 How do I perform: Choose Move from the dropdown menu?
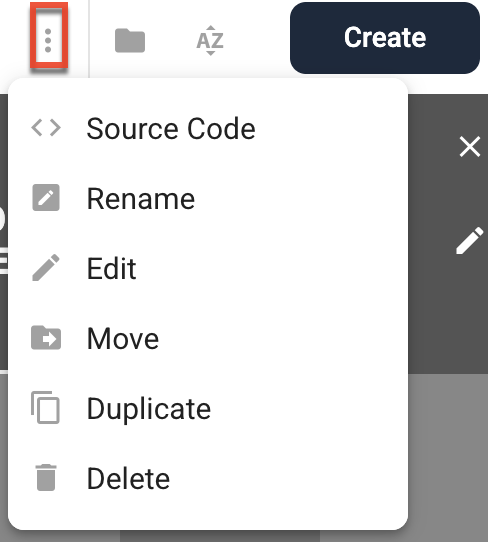208,338
